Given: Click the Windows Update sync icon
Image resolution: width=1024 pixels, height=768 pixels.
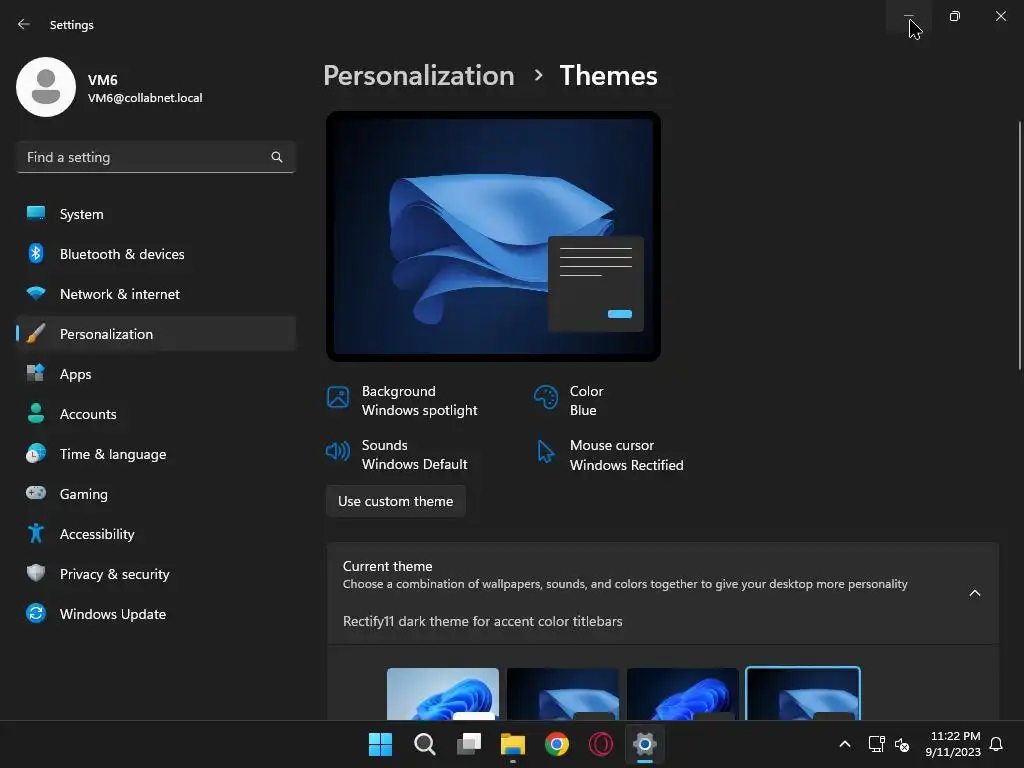Looking at the screenshot, I should pos(36,613).
